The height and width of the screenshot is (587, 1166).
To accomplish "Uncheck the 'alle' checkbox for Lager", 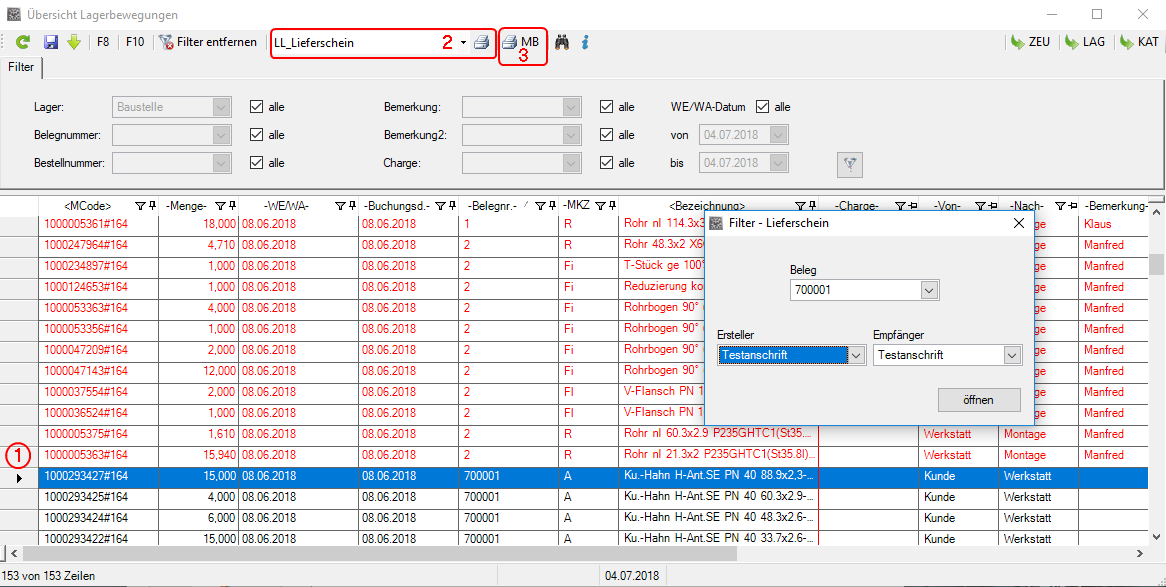I will 257,107.
